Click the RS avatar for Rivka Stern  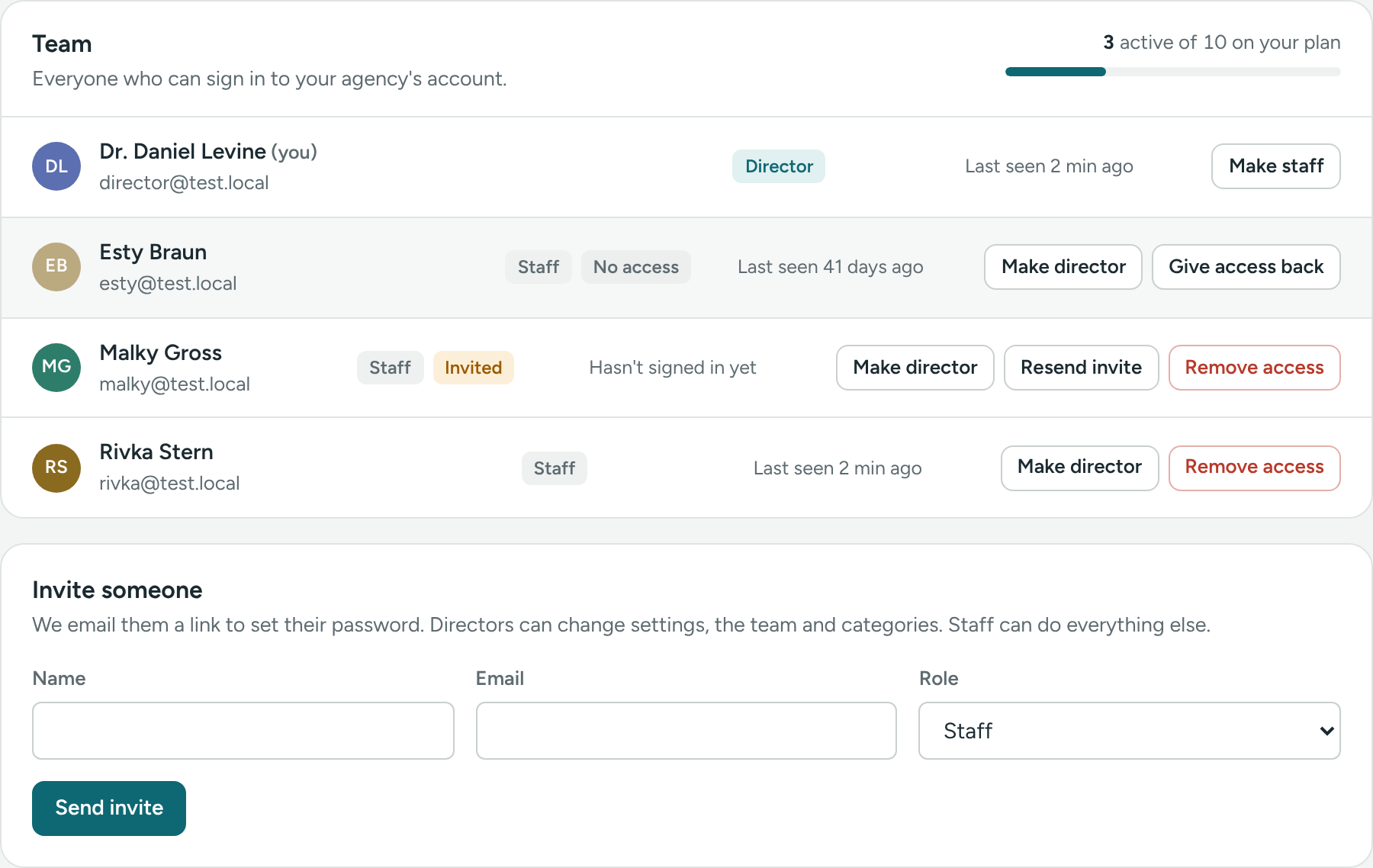(56, 468)
